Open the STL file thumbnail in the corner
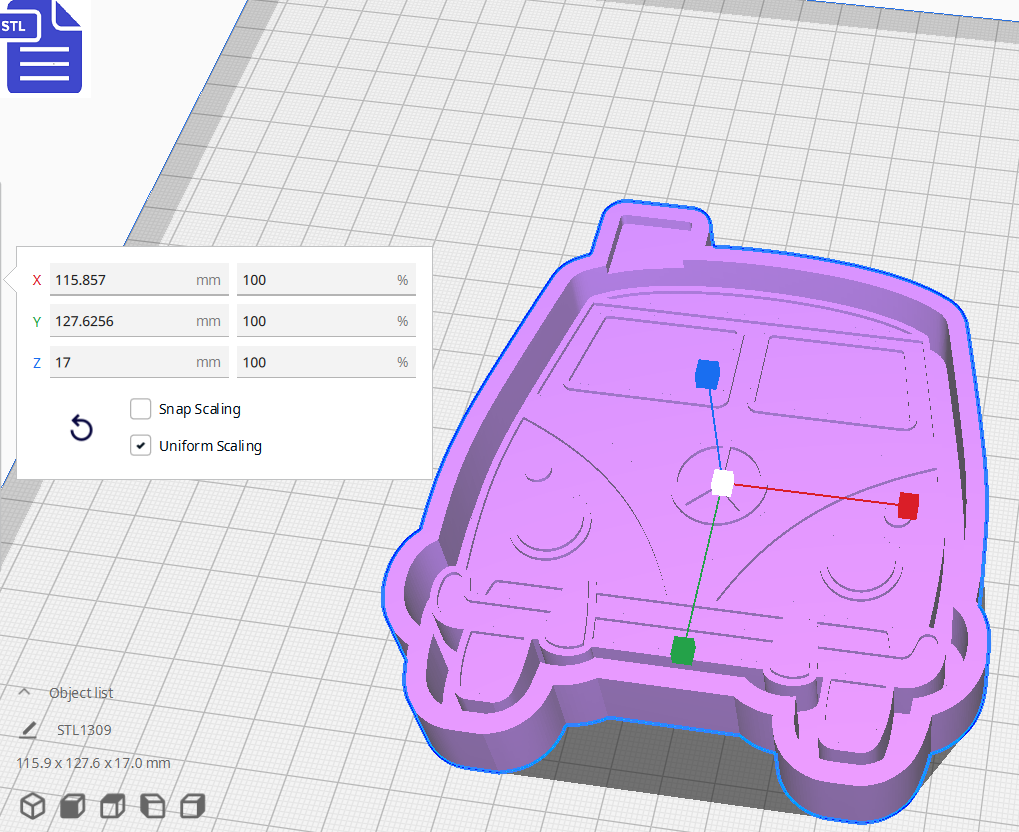The width and height of the screenshot is (1019, 832). (x=44, y=47)
